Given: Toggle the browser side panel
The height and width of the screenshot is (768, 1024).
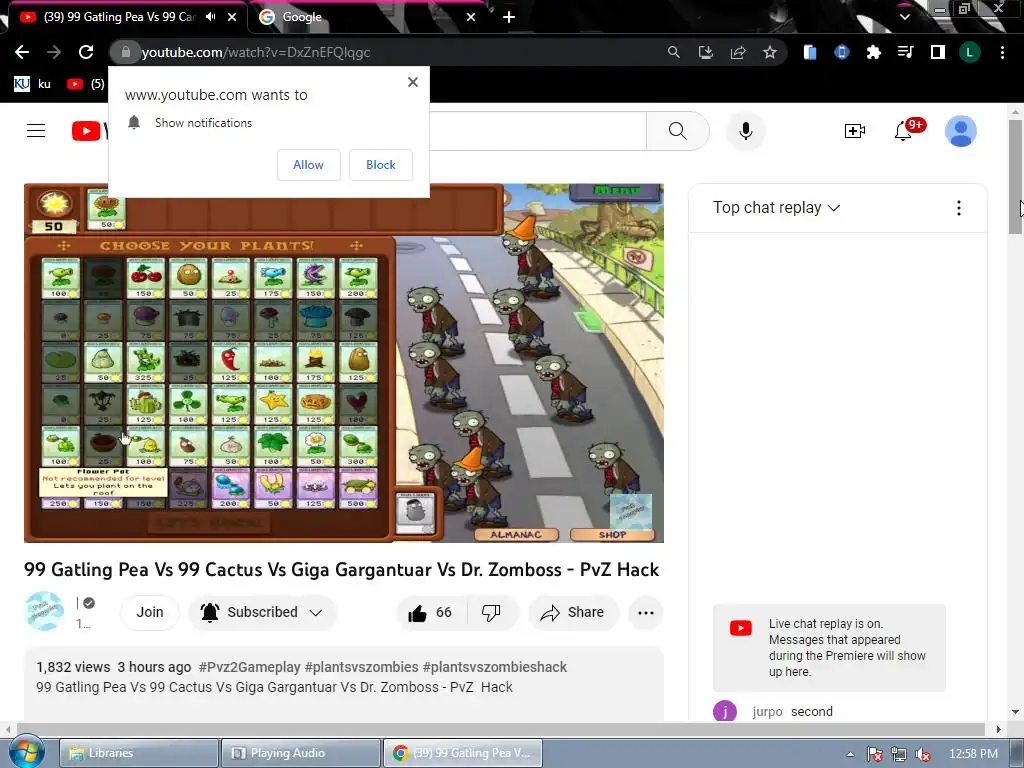Looking at the screenshot, I should [x=938, y=52].
